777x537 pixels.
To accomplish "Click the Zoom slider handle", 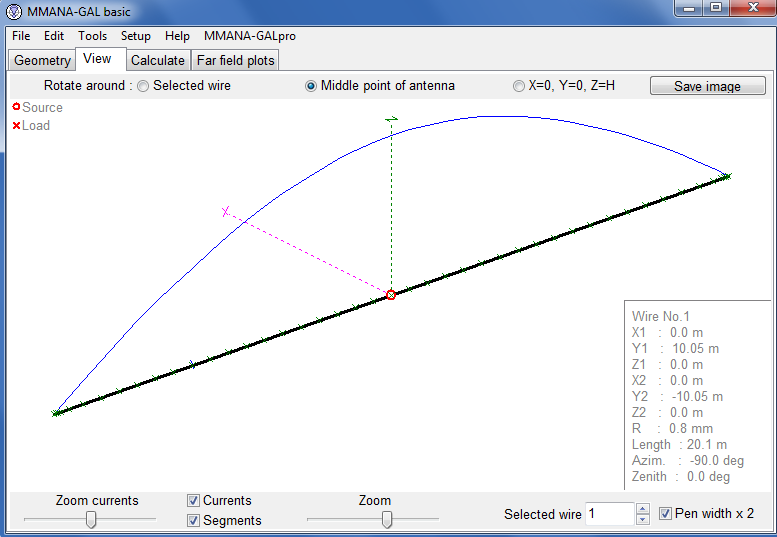I will coord(387,520).
